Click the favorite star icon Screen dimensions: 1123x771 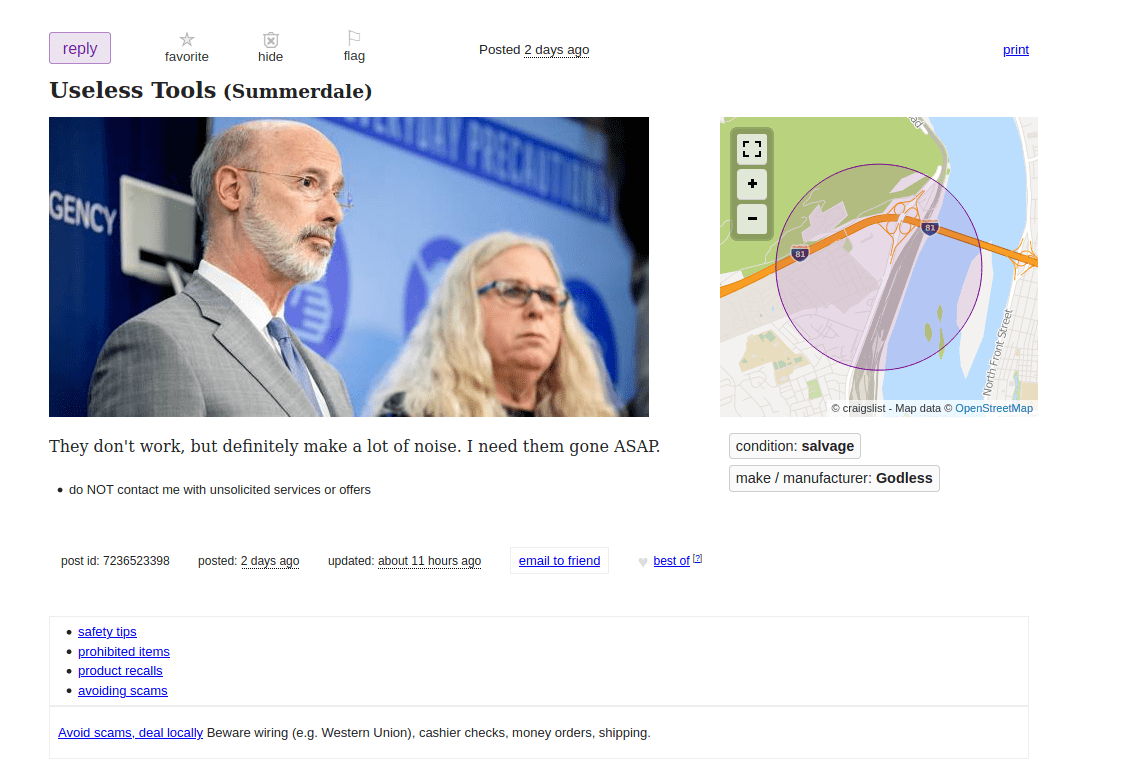[x=186, y=39]
